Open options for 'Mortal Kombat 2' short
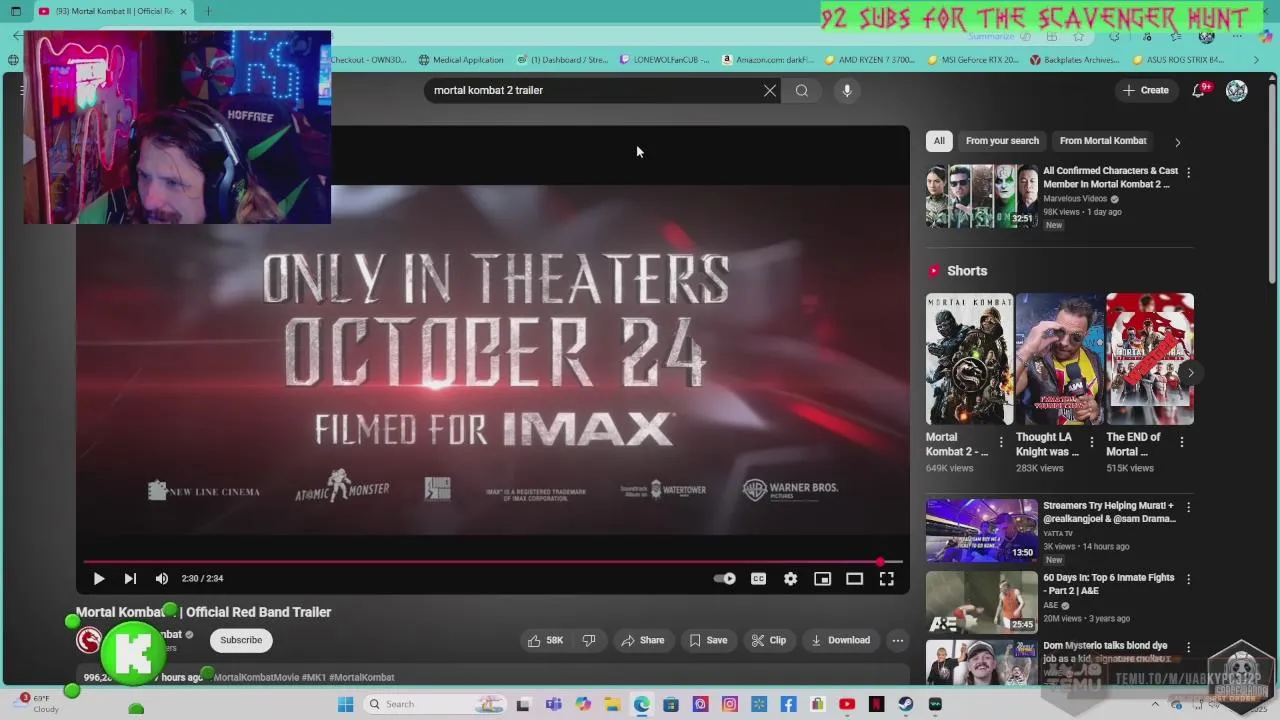 1001,442
